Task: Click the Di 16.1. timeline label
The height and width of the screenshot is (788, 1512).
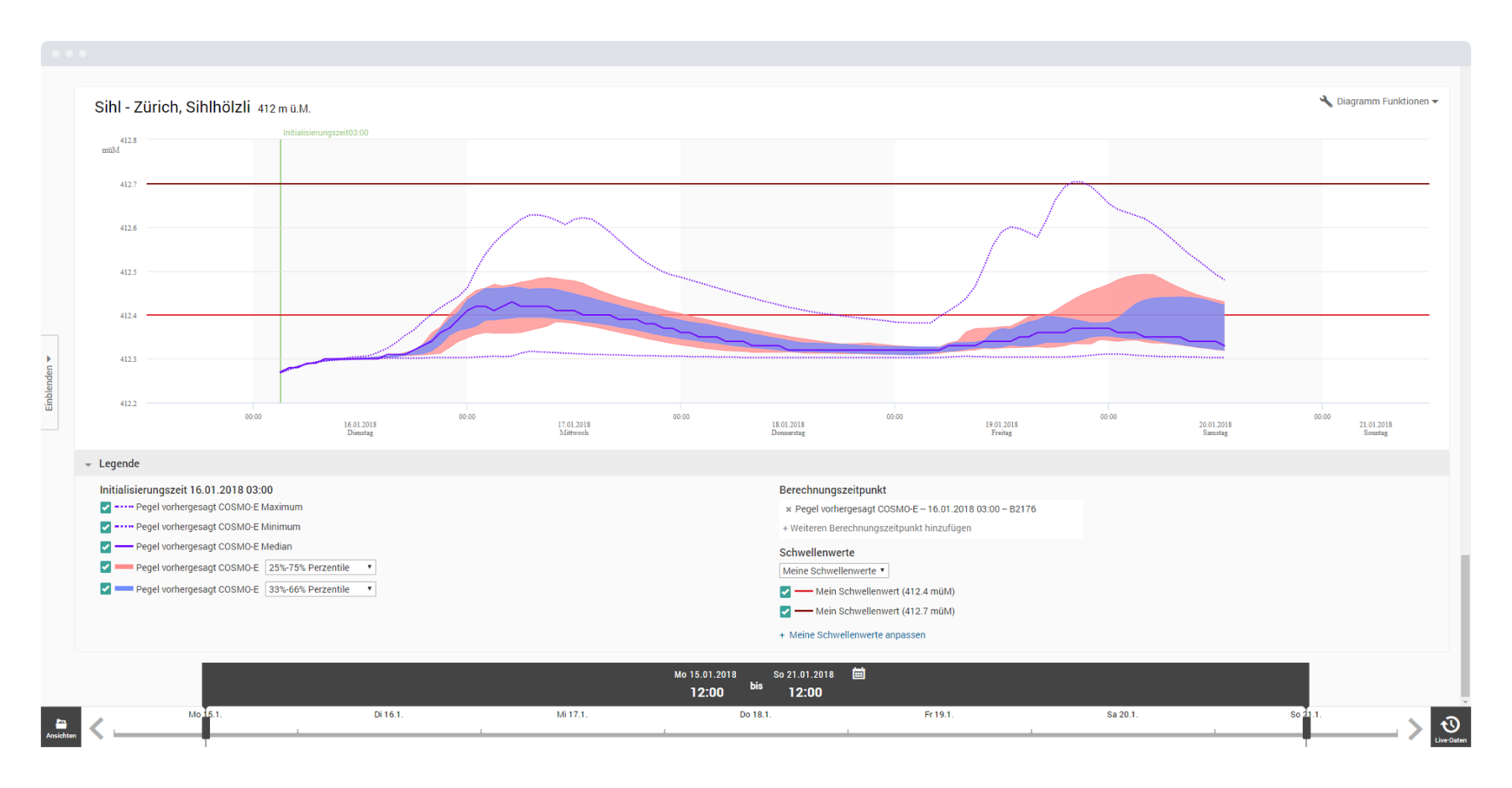Action: [x=388, y=715]
